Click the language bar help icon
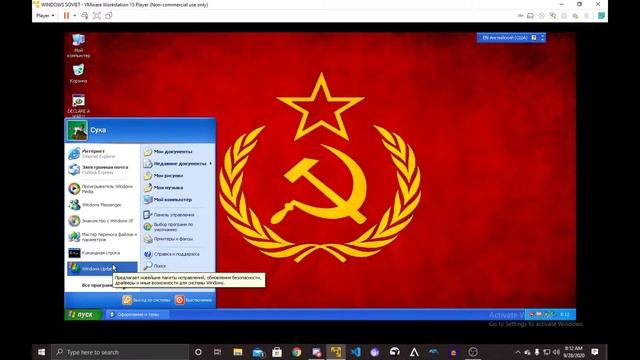 pyautogui.click(x=533, y=38)
